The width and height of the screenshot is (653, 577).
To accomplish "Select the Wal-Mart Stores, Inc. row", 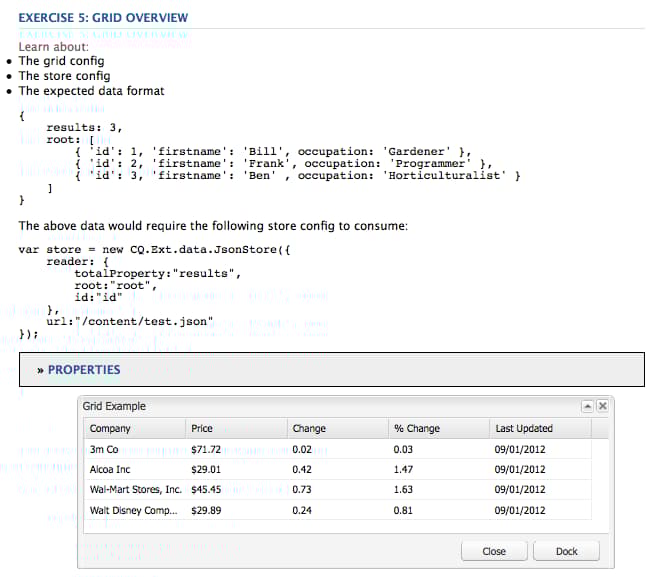I will [x=135, y=490].
